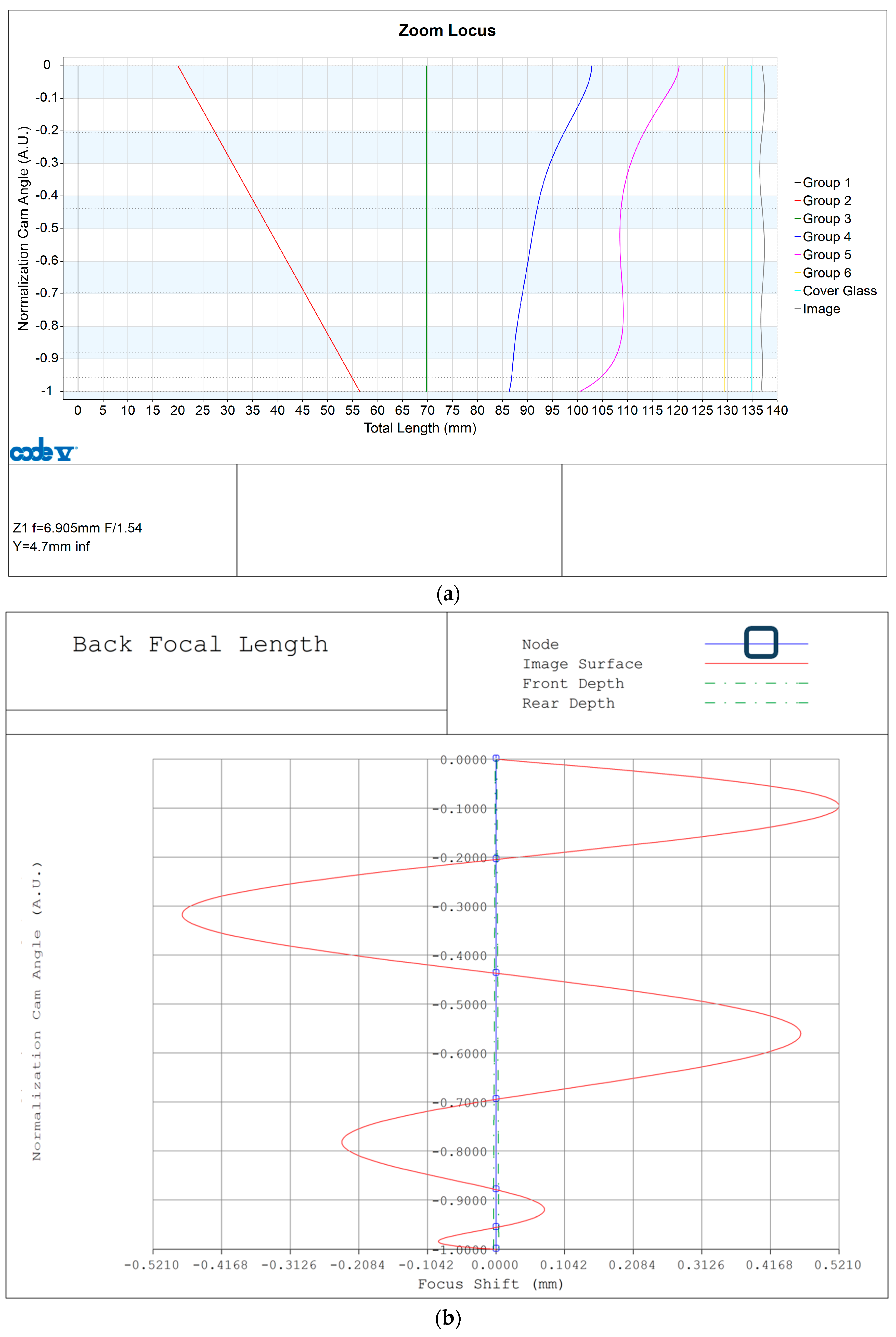Select Group 4 in the legend
The height and width of the screenshot is (1337, 896).
[826, 237]
